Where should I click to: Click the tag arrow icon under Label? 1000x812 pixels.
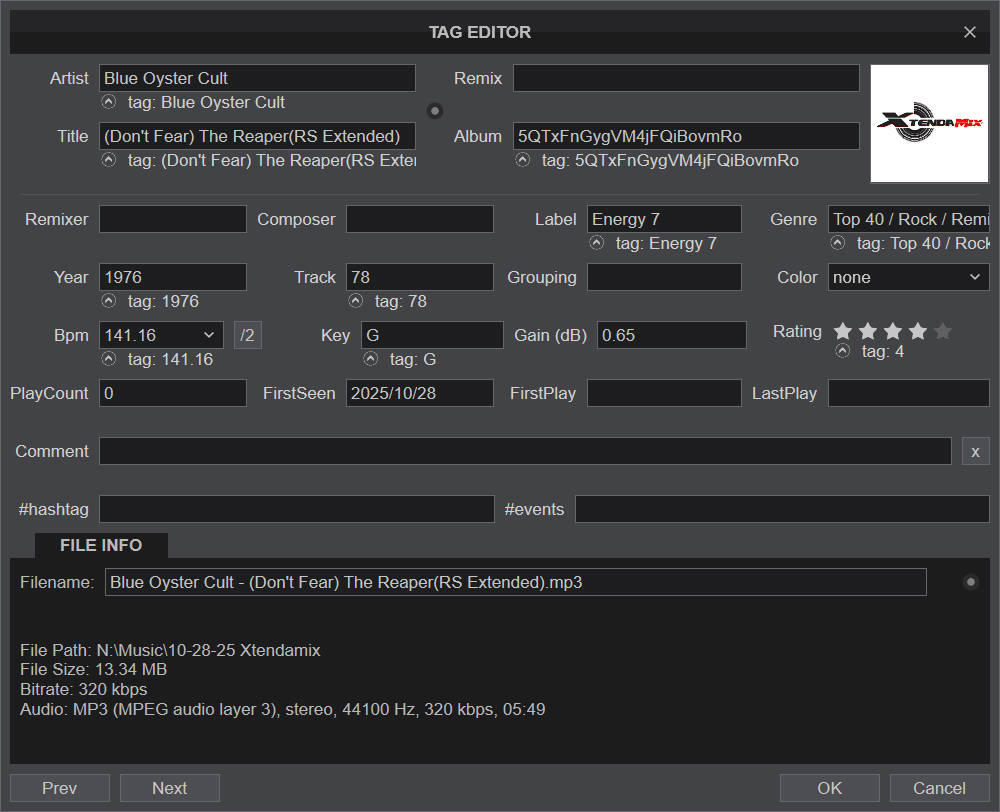[x=597, y=243]
